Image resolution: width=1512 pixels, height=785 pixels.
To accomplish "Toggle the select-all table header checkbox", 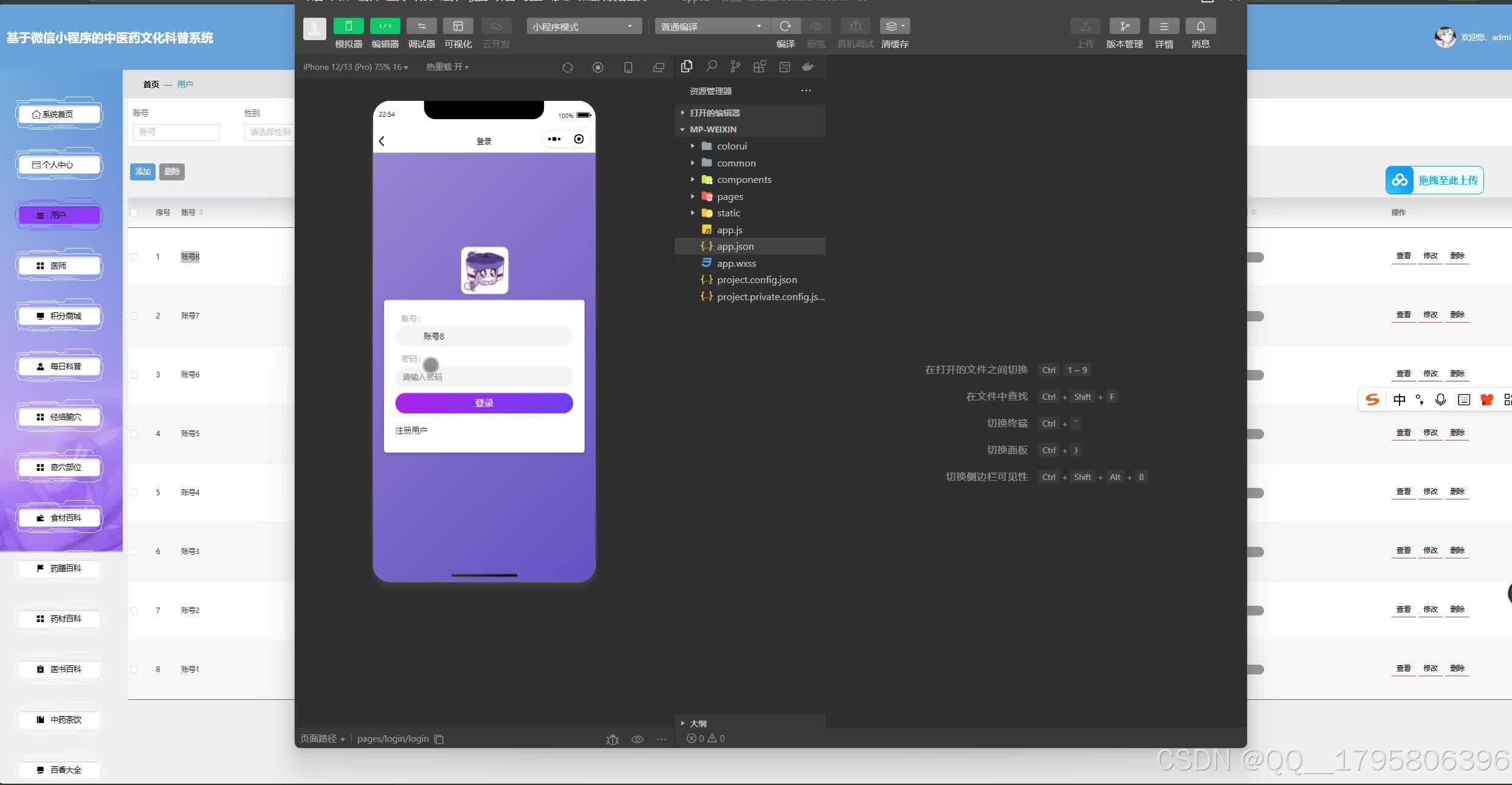I will pyautogui.click(x=134, y=213).
